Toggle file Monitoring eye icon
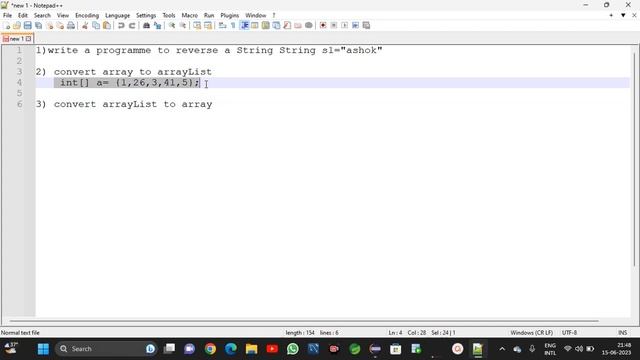Image resolution: width=640 pixels, height=360 pixels. click(309, 25)
